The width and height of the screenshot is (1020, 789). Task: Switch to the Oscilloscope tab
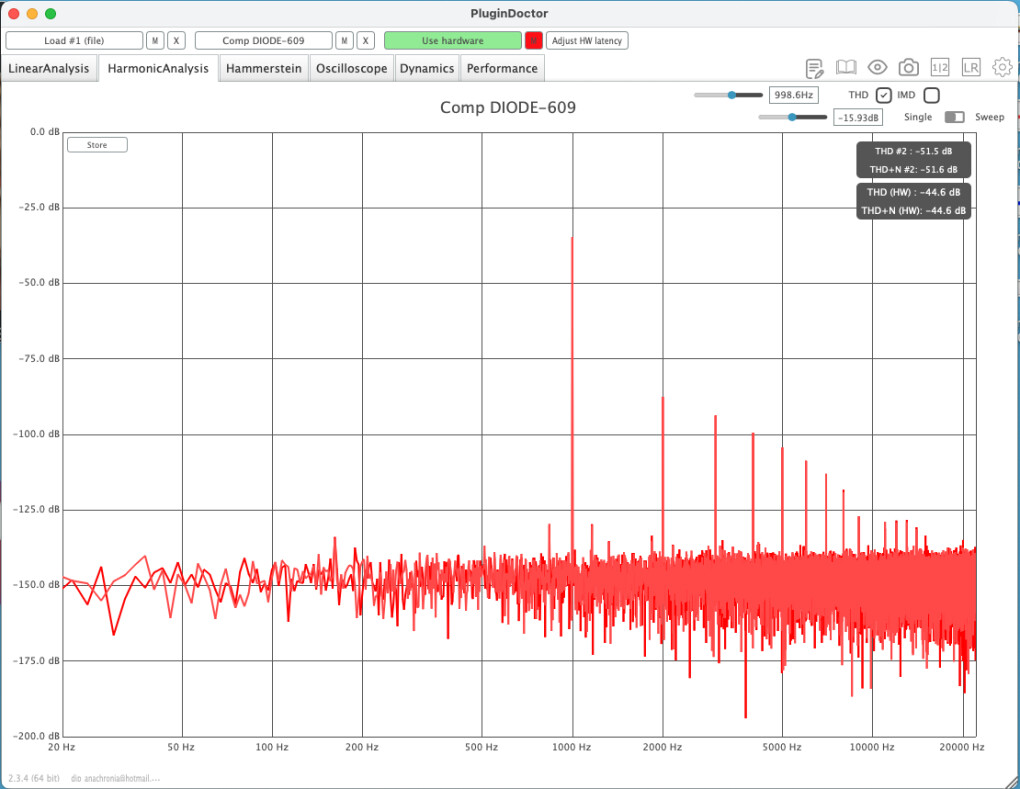click(352, 69)
